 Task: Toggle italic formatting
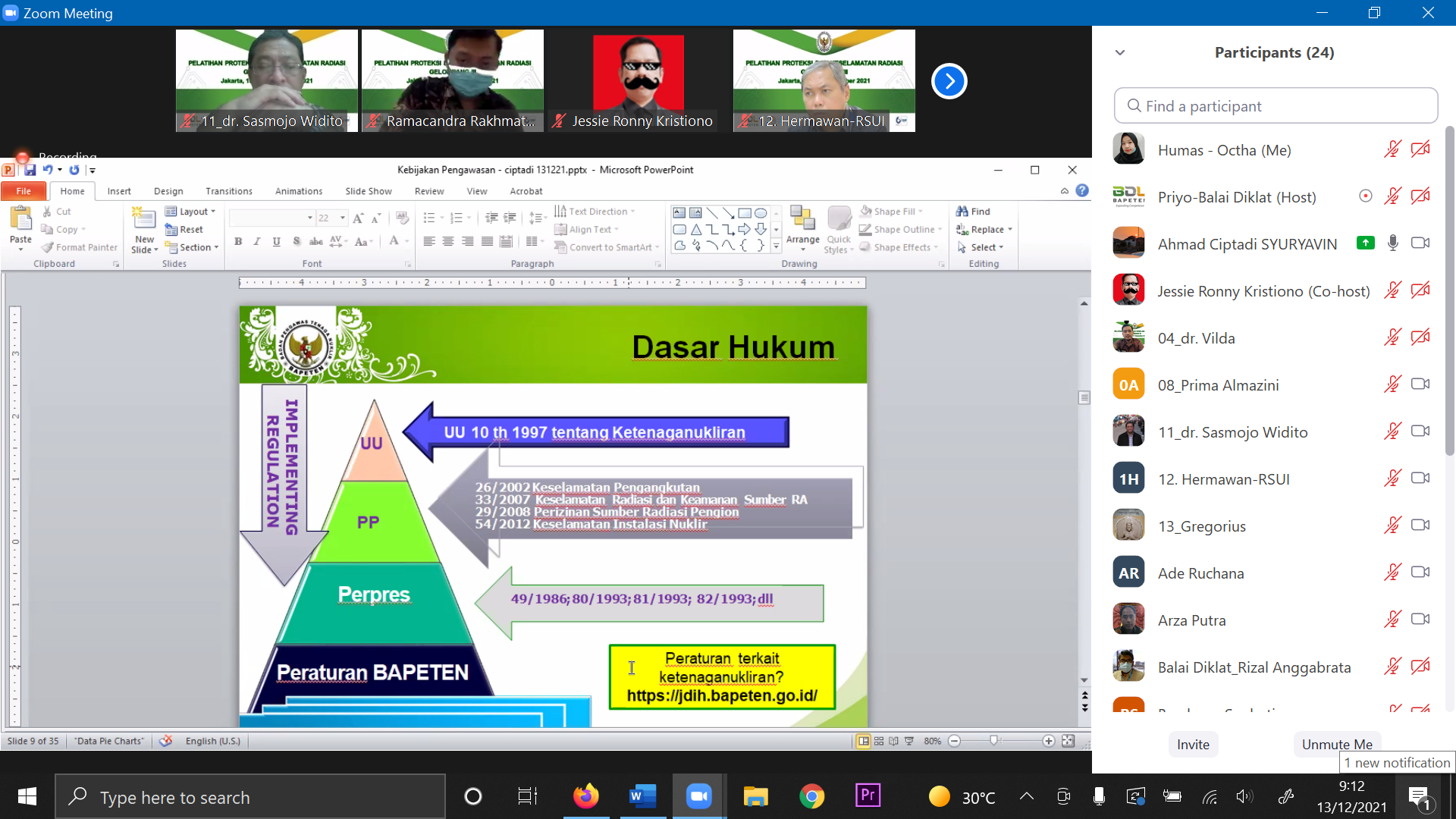point(257,241)
